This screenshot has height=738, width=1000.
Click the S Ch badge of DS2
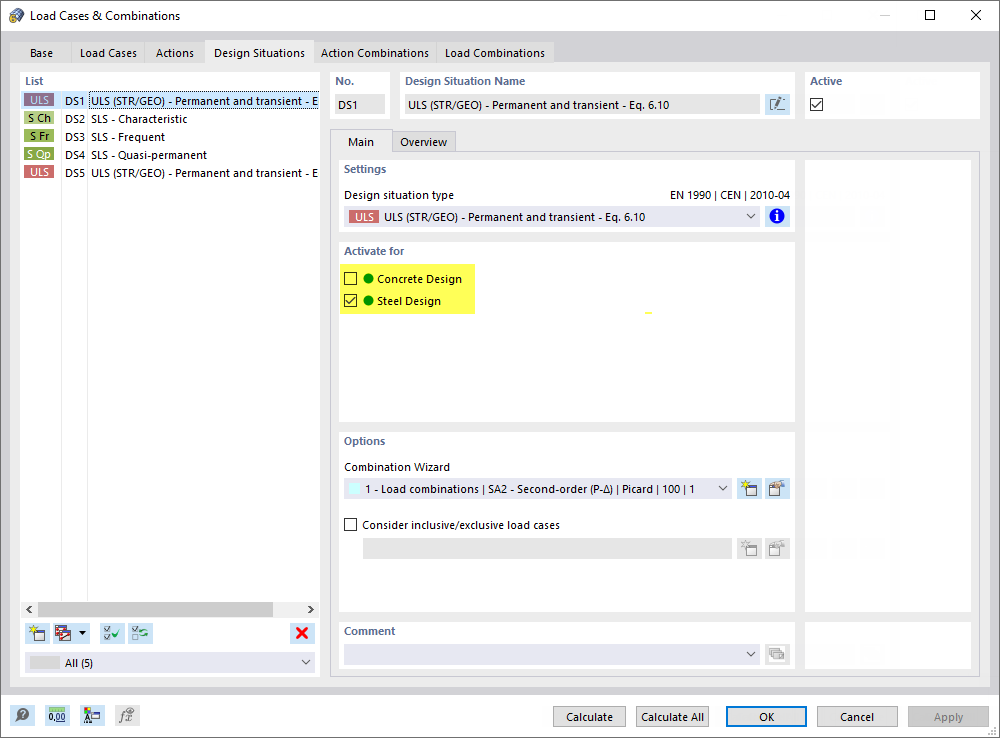40,118
